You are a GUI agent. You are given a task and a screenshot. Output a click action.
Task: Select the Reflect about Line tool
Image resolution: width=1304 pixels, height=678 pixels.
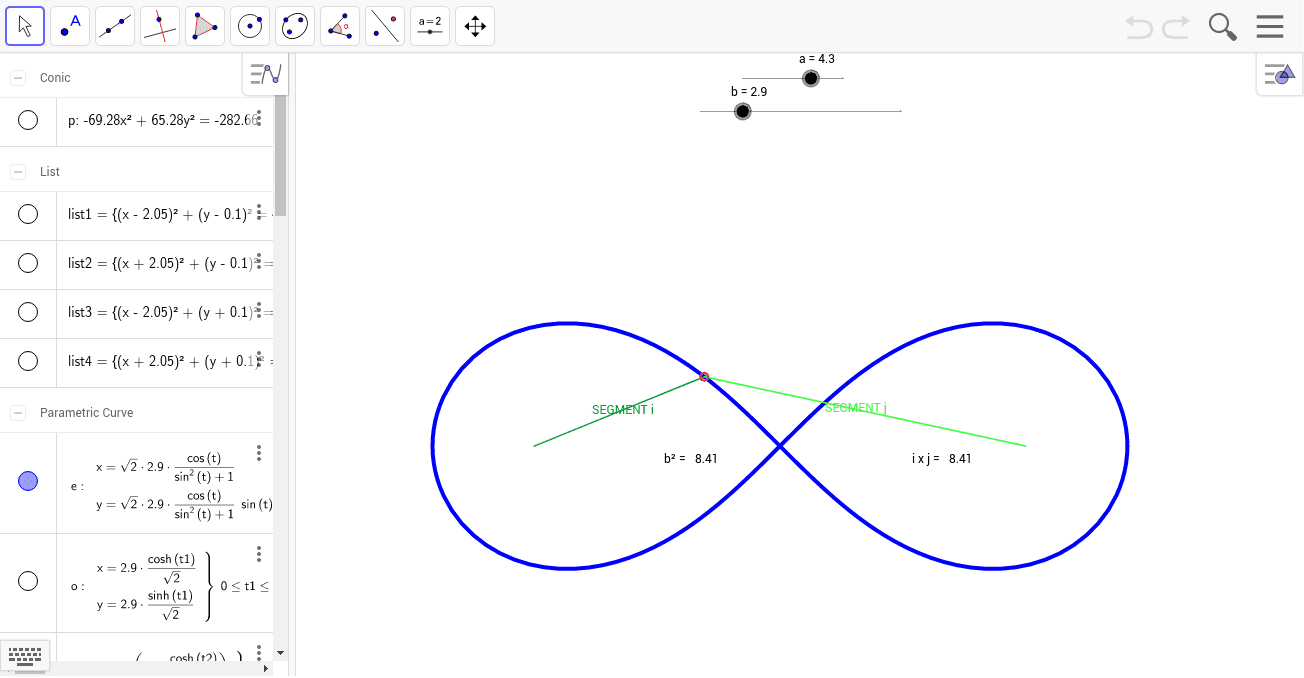(x=385, y=26)
